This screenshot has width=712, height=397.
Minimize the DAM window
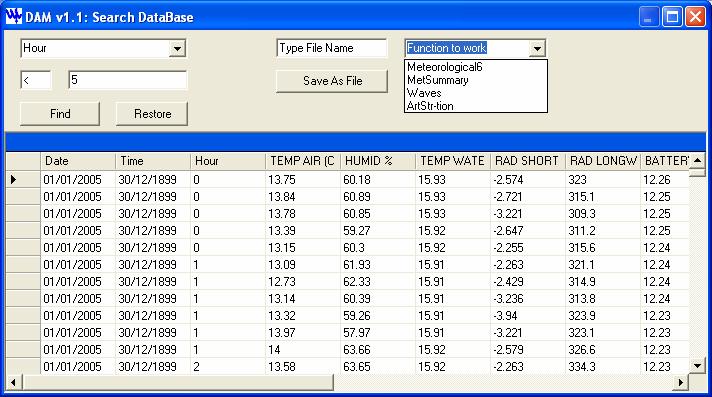[x=648, y=17]
